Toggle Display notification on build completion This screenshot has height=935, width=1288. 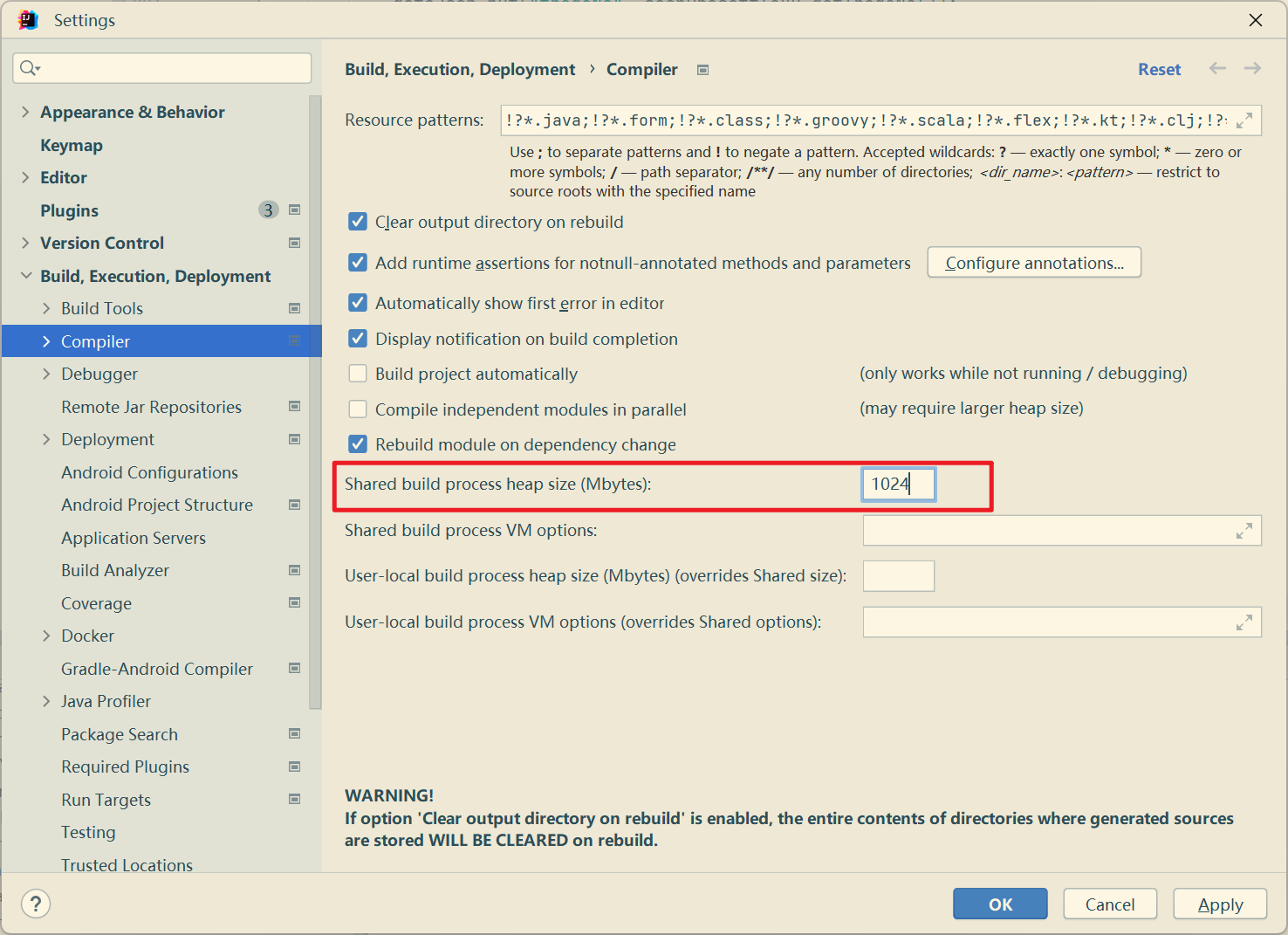click(x=358, y=339)
